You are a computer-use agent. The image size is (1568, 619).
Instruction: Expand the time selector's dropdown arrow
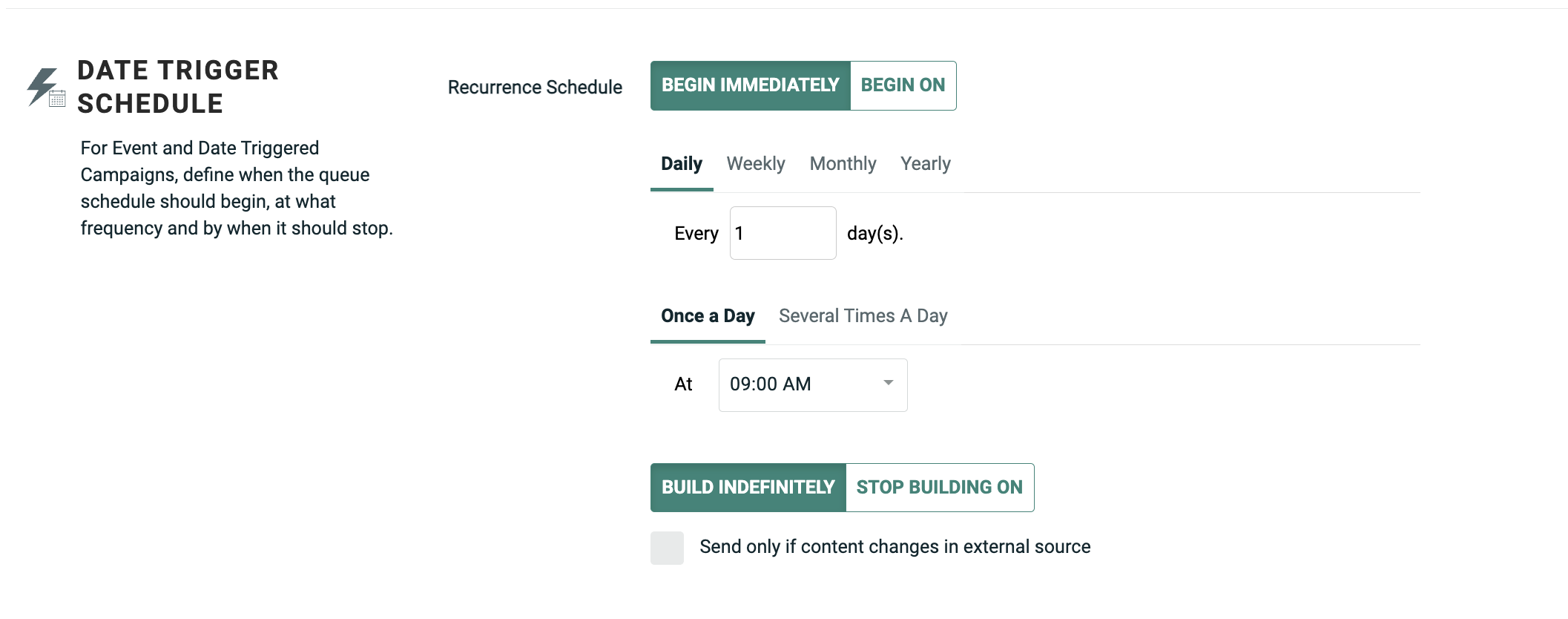(888, 383)
